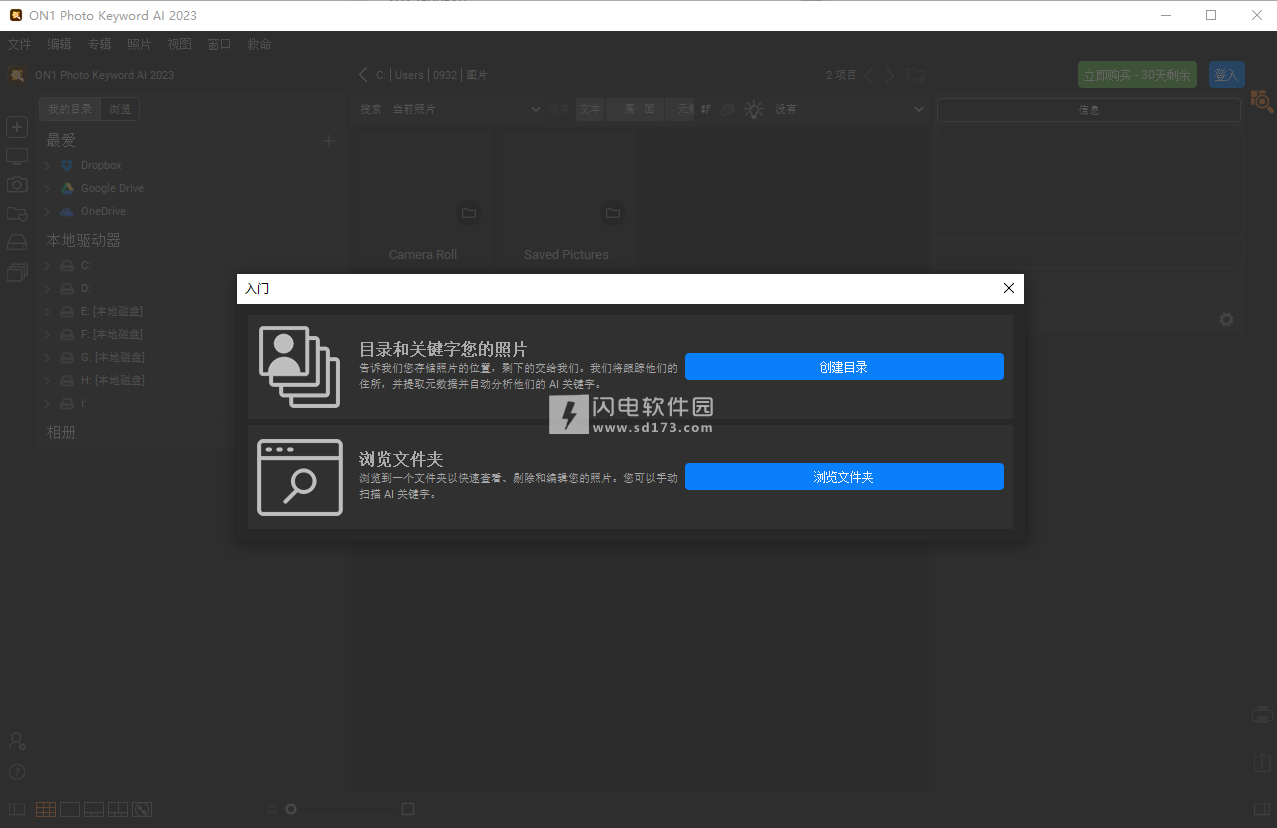Click the print icon on right edge
Screen dimensions: 1277x828
tap(1262, 715)
